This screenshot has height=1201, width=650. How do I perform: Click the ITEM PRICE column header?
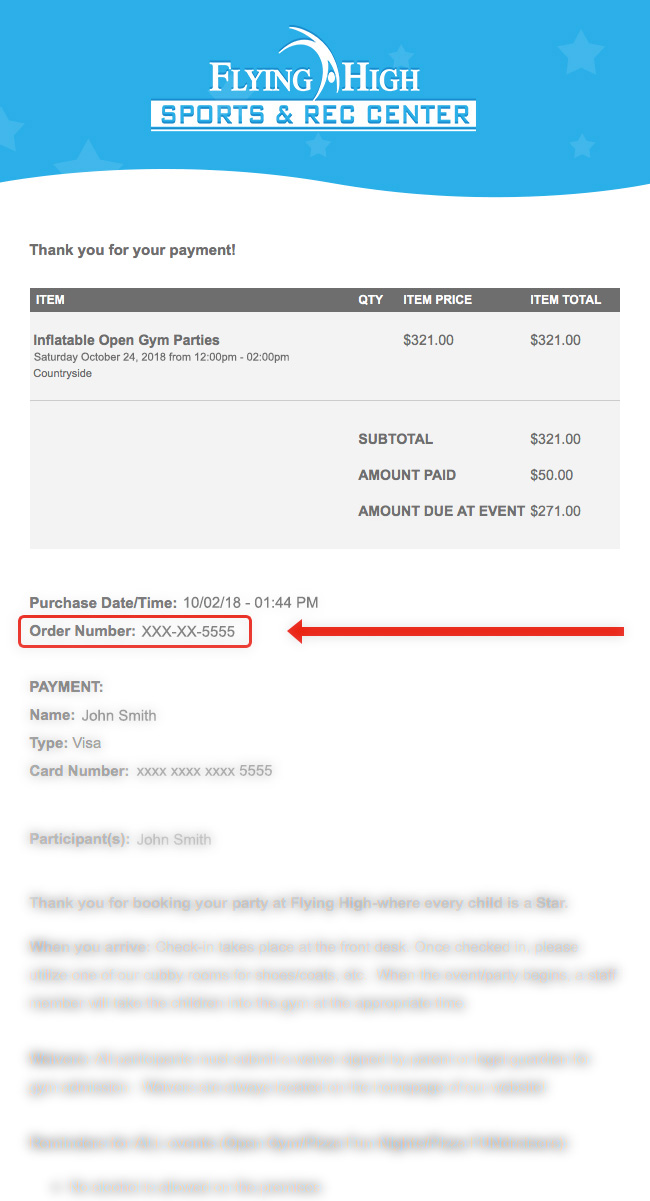(437, 300)
